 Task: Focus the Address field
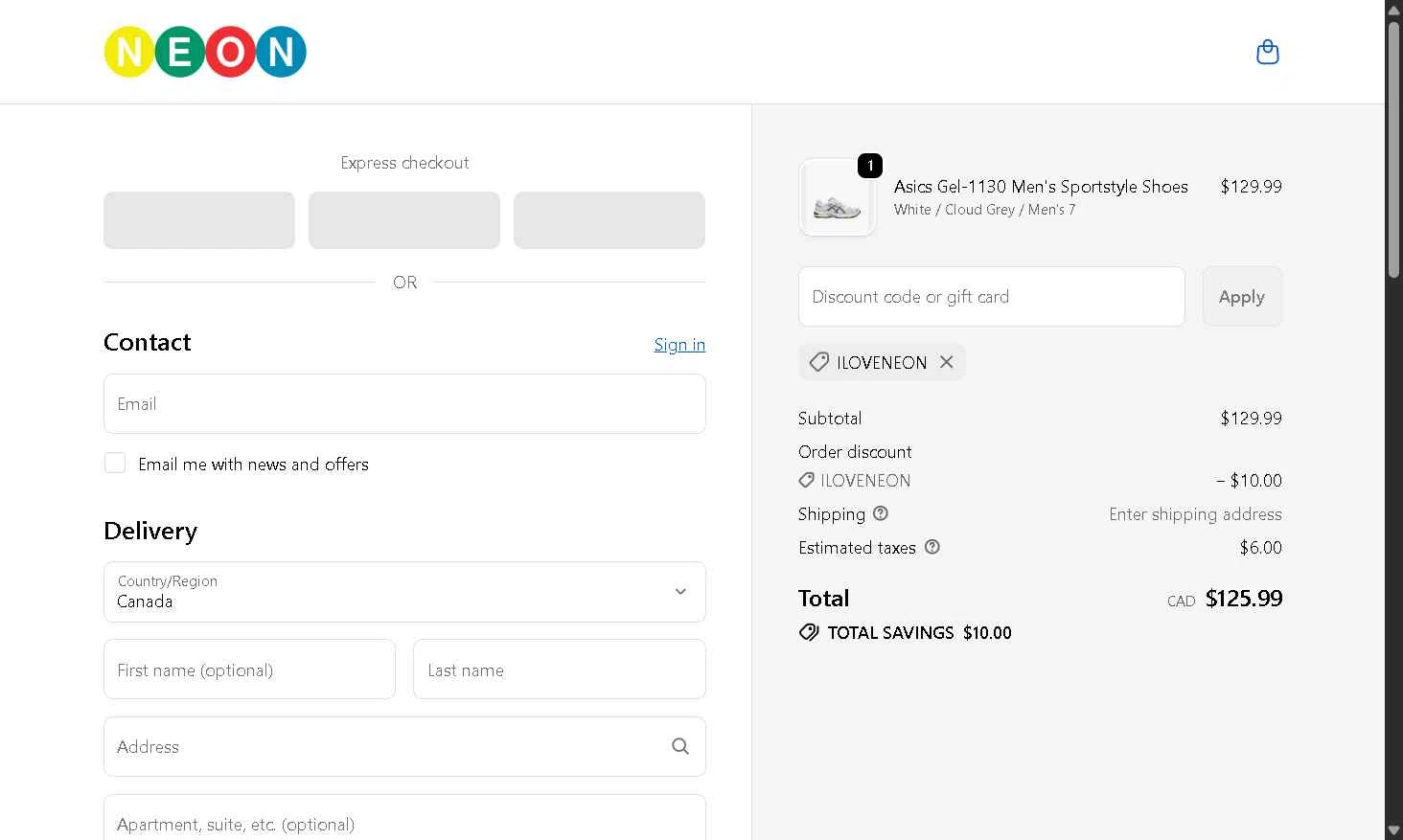[404, 746]
